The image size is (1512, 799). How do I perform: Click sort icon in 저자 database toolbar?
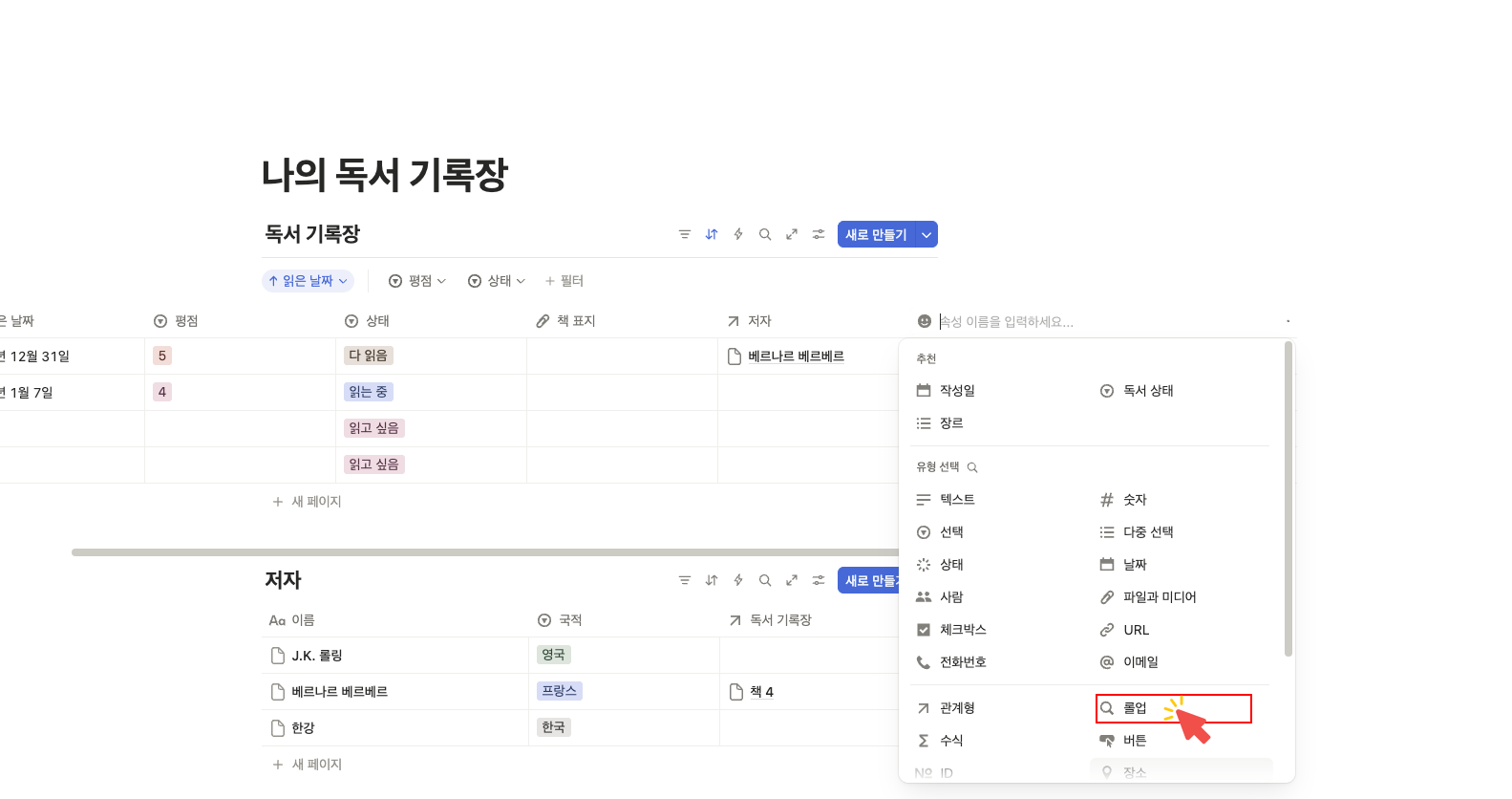tap(712, 580)
